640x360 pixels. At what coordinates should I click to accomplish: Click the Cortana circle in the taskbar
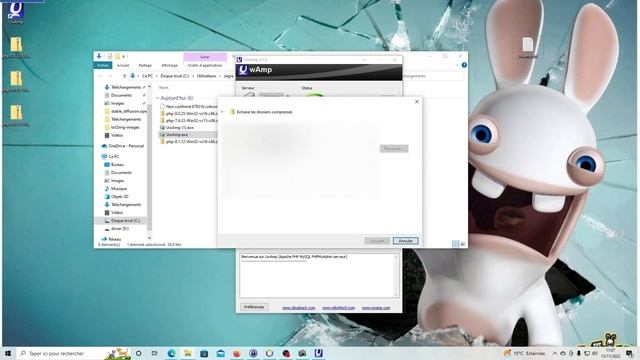[138, 353]
